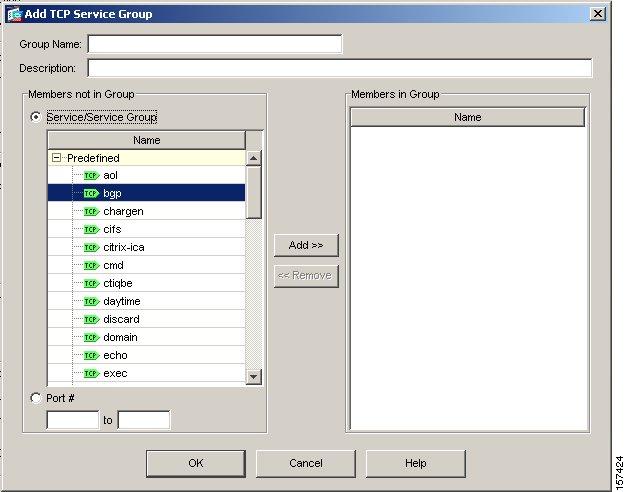The image size is (625, 492).
Task: Click the Name header in Members in Group
Action: point(468,117)
